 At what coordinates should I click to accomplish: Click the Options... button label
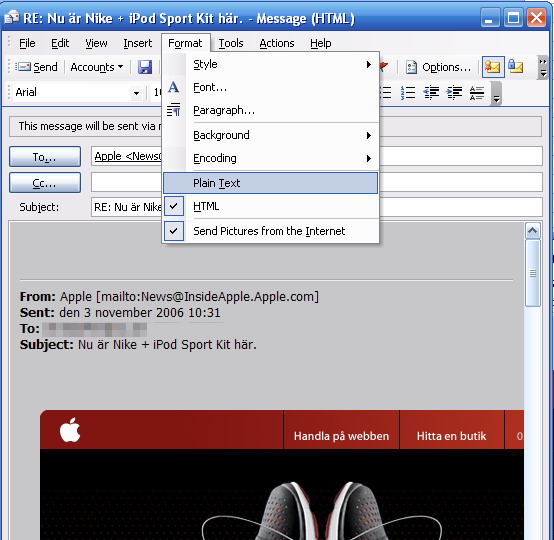point(446,67)
